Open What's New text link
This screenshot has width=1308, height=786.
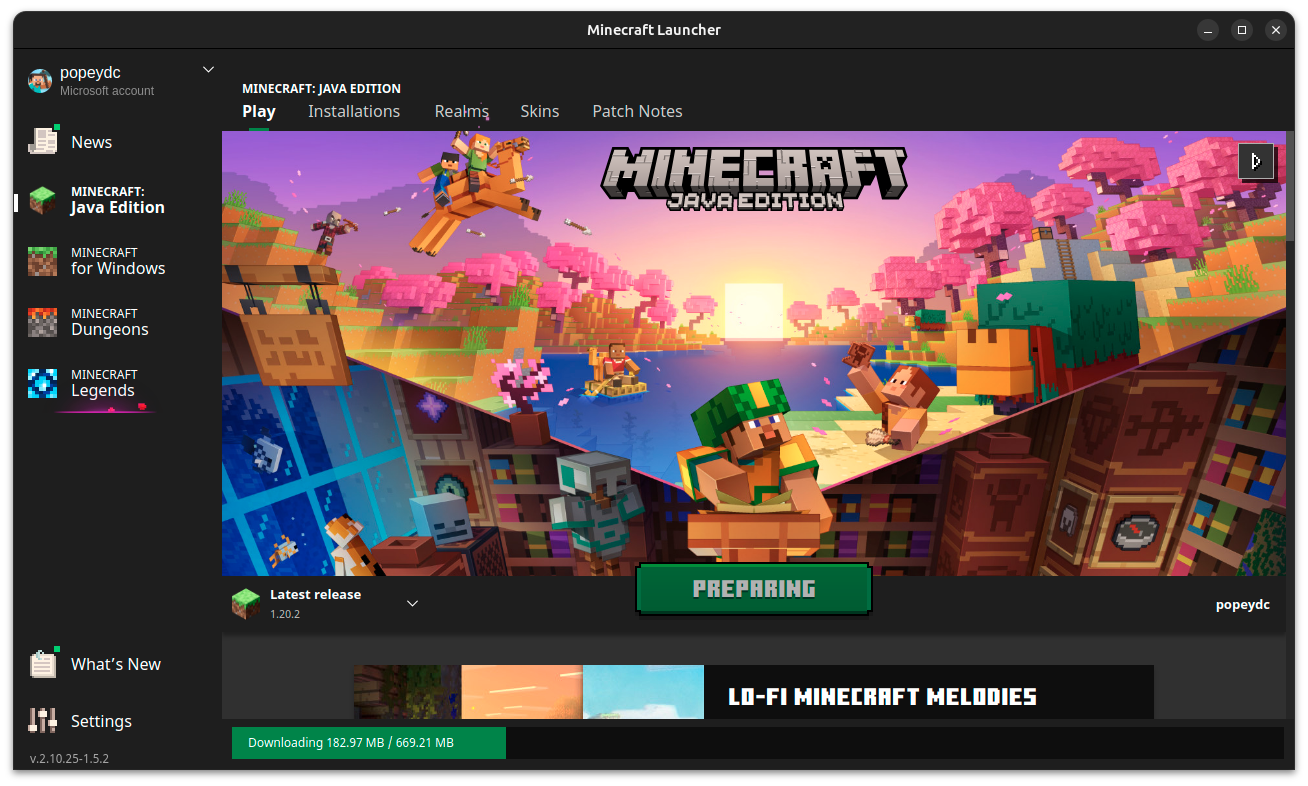(116, 664)
